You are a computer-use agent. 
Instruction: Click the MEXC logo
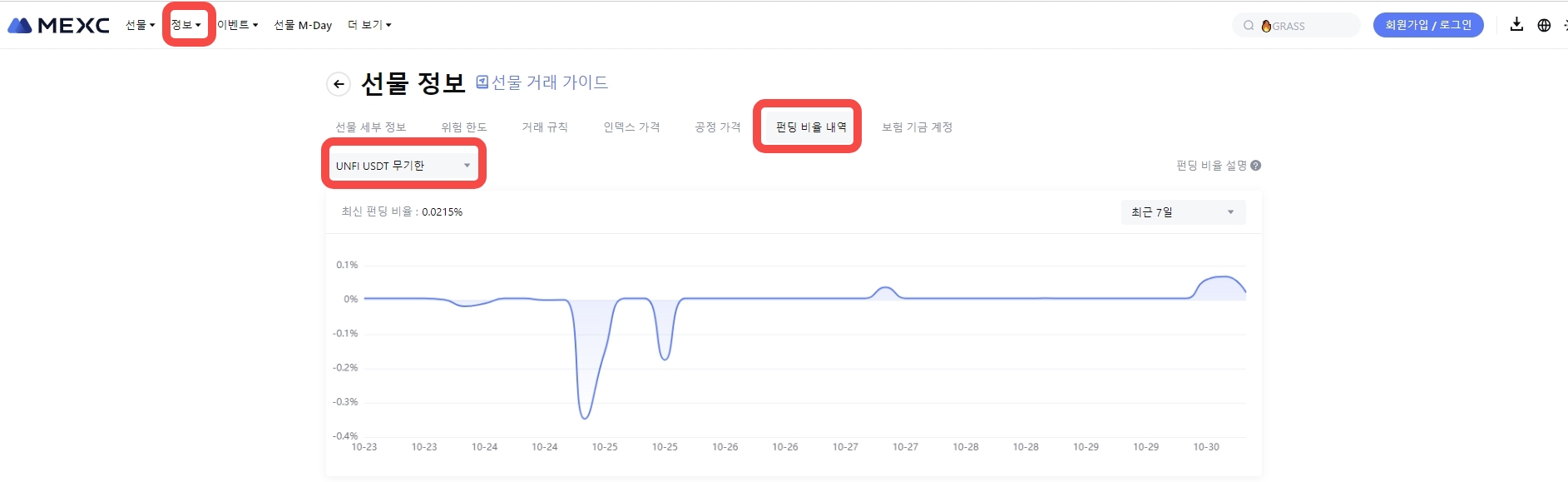click(x=58, y=25)
